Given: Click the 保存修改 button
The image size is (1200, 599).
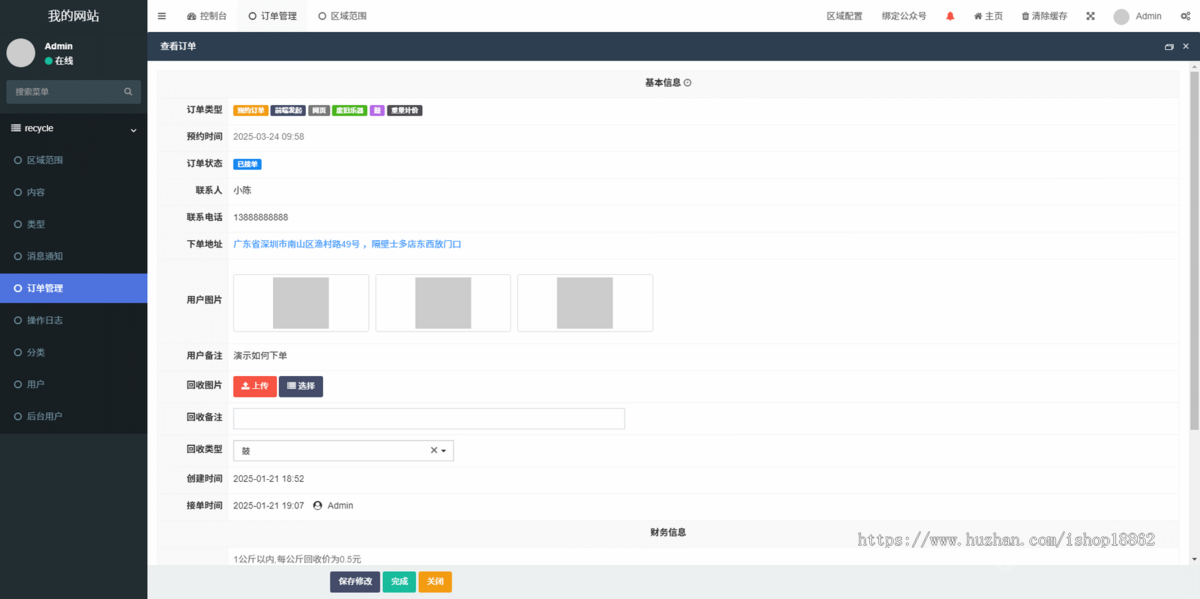Looking at the screenshot, I should [x=355, y=582].
